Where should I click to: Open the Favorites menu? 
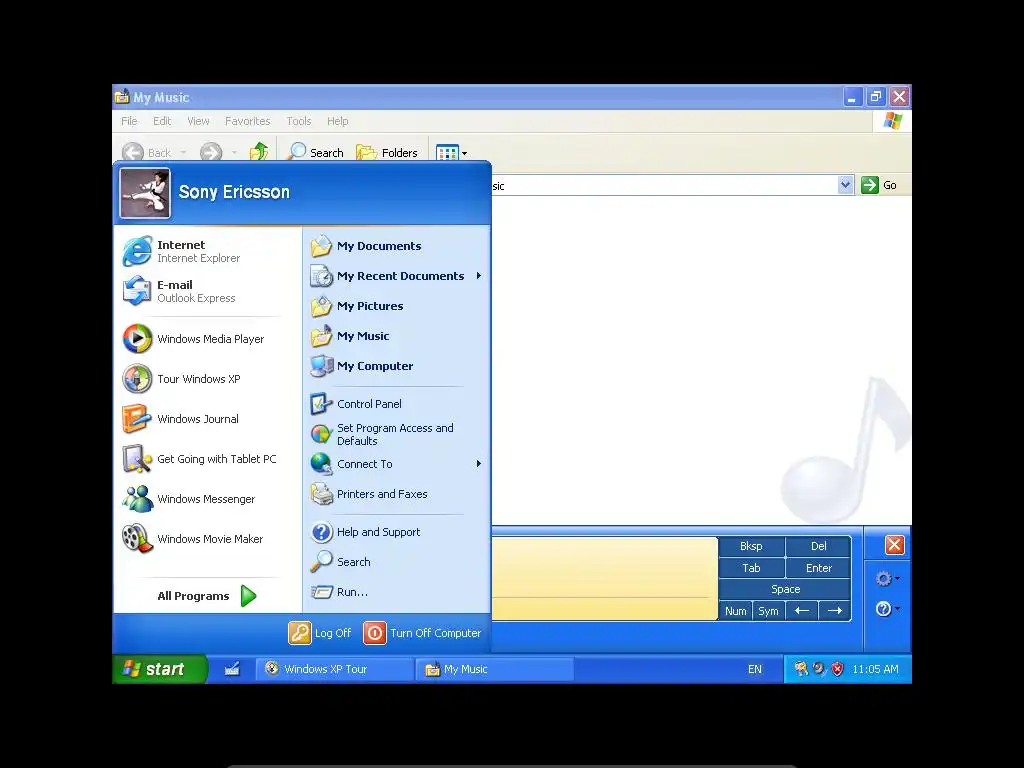click(248, 121)
